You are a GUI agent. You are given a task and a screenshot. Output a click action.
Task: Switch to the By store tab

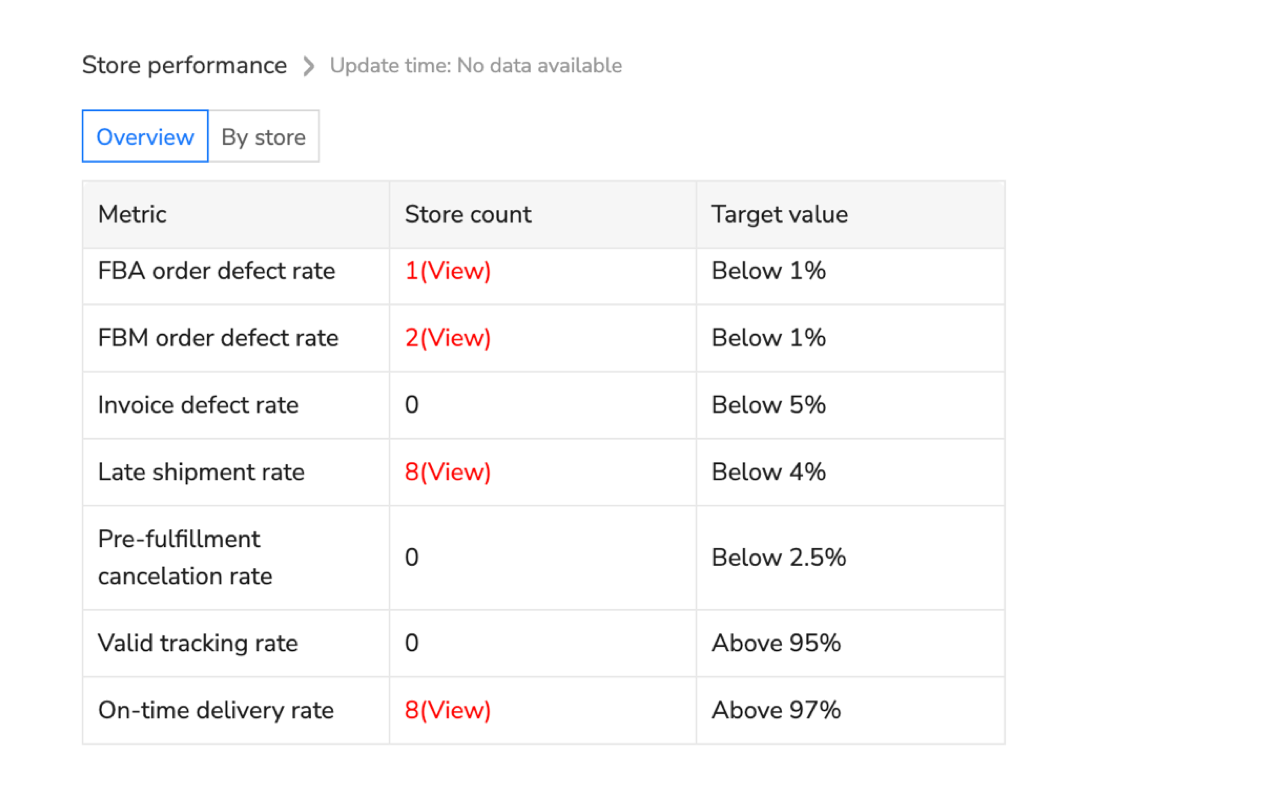(x=264, y=136)
